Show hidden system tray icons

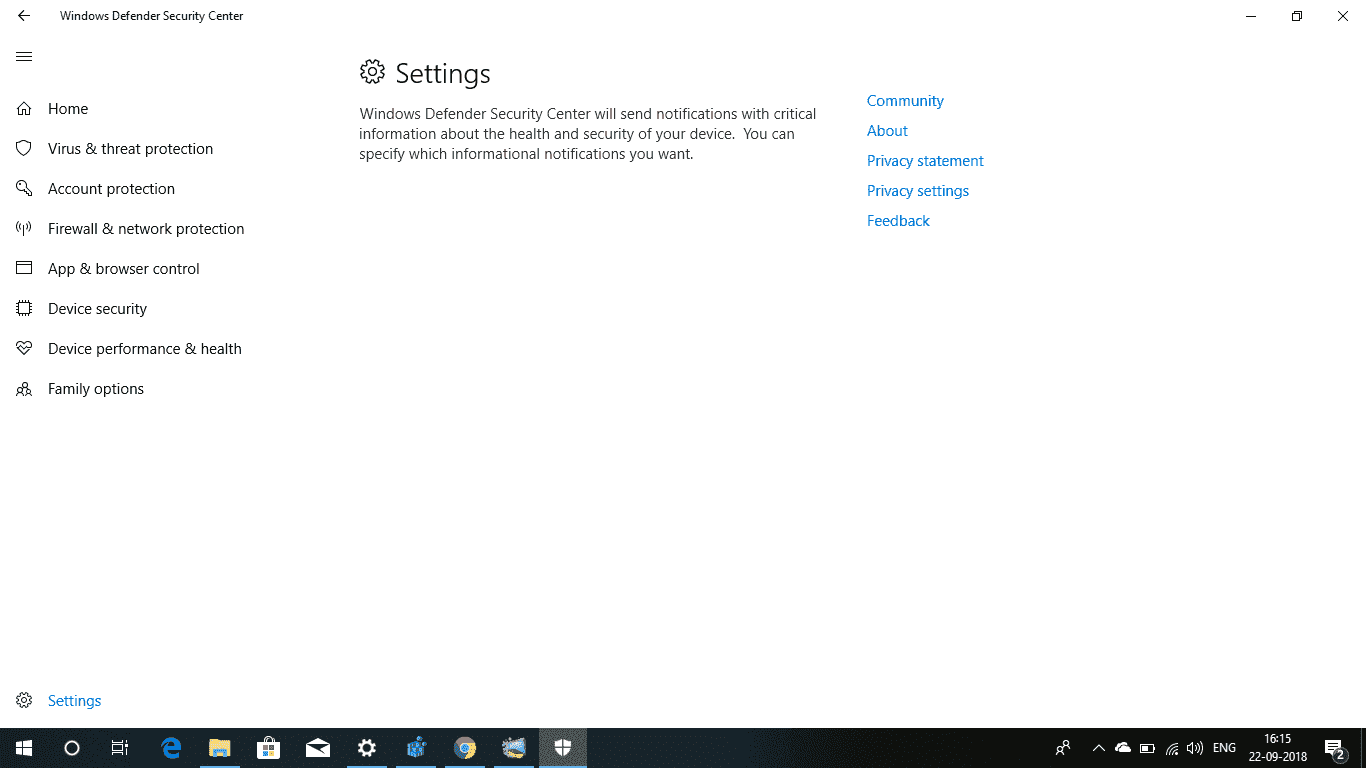point(1098,748)
